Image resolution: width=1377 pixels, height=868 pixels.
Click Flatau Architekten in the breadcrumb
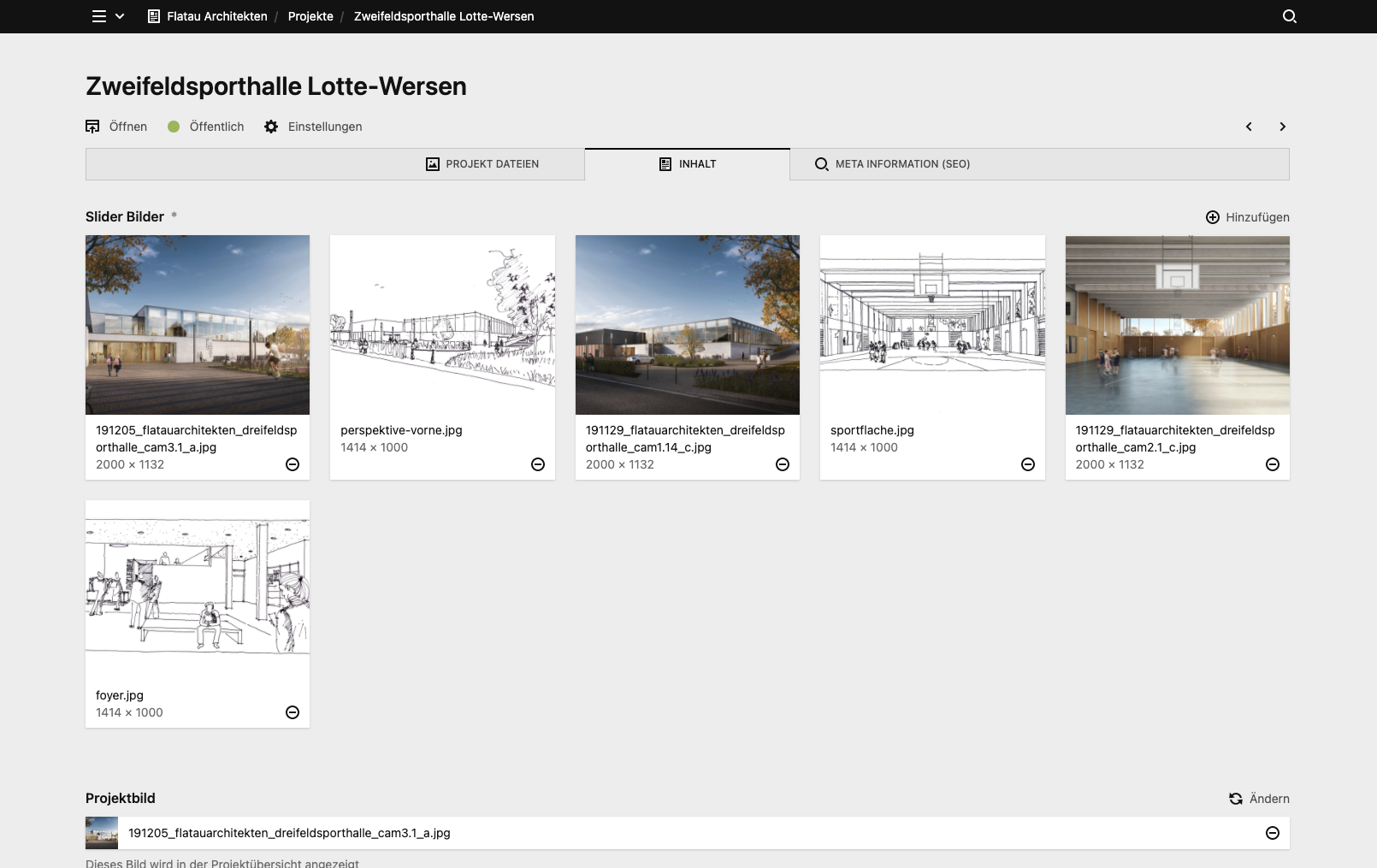(216, 16)
